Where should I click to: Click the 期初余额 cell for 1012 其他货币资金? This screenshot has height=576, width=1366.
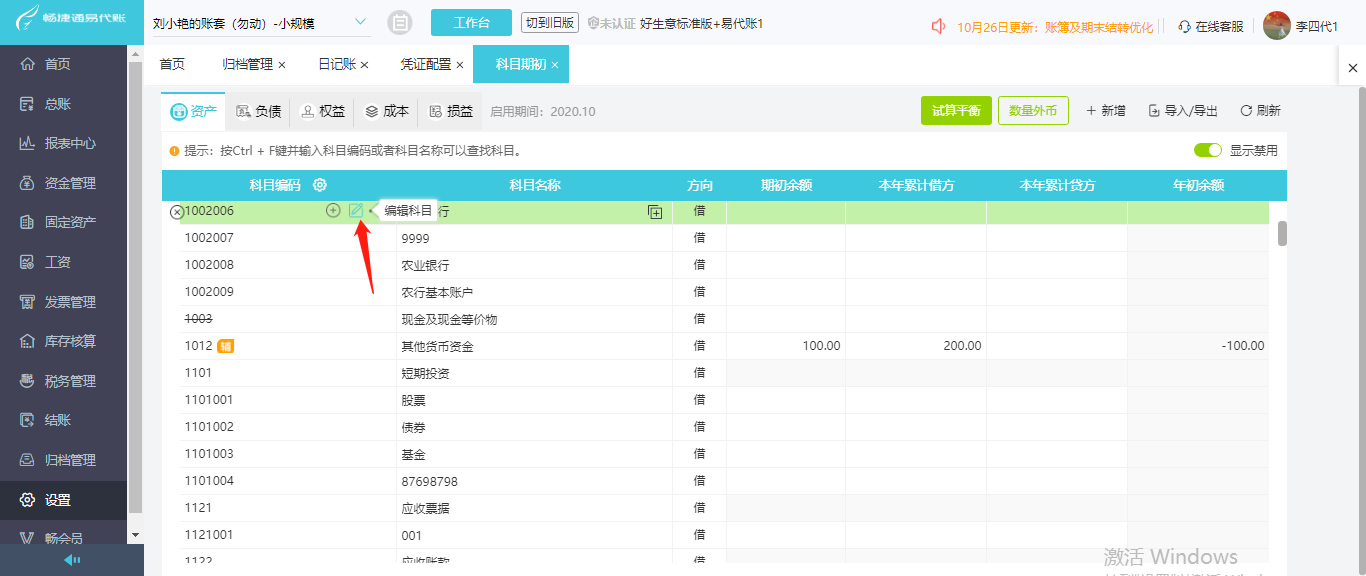(785, 346)
